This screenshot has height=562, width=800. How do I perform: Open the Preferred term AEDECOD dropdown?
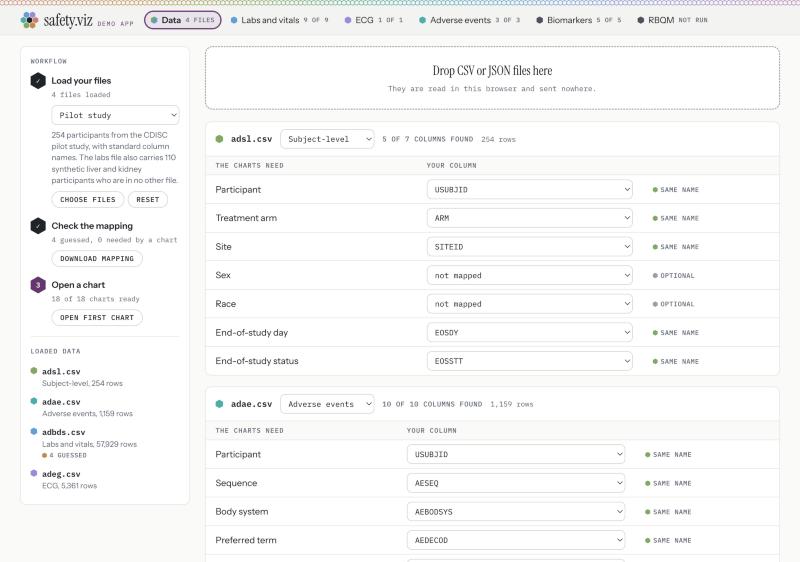[516, 540]
